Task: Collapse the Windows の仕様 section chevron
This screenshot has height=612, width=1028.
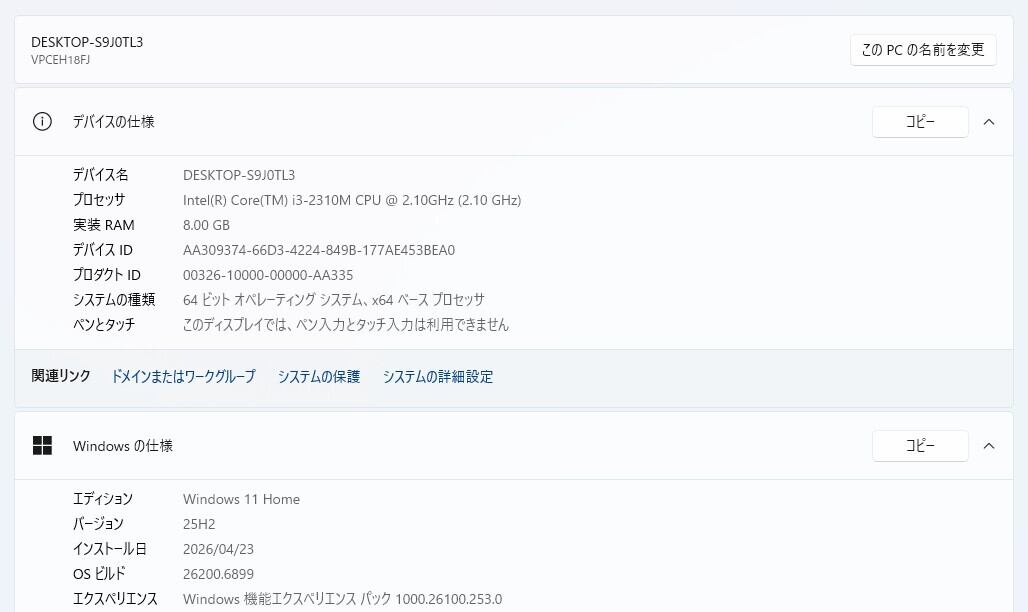Action: [989, 446]
